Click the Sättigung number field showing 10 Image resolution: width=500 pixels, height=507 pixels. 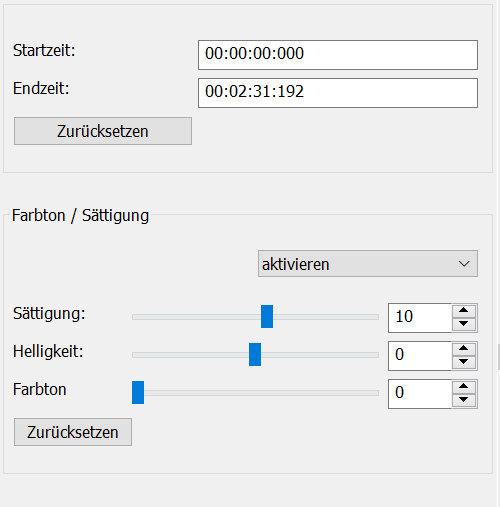(x=420, y=318)
